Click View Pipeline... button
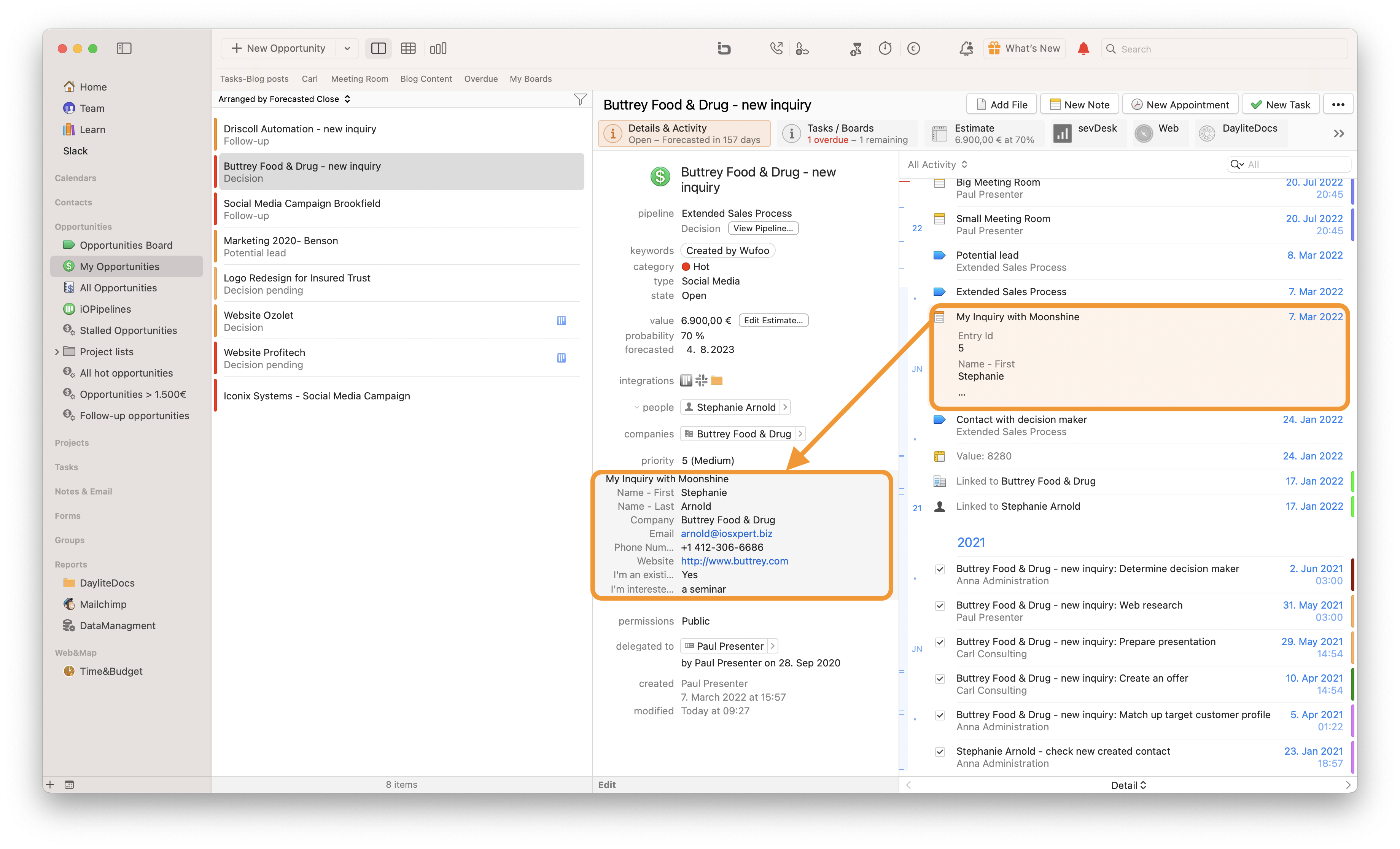1400x849 pixels. pyautogui.click(x=763, y=229)
